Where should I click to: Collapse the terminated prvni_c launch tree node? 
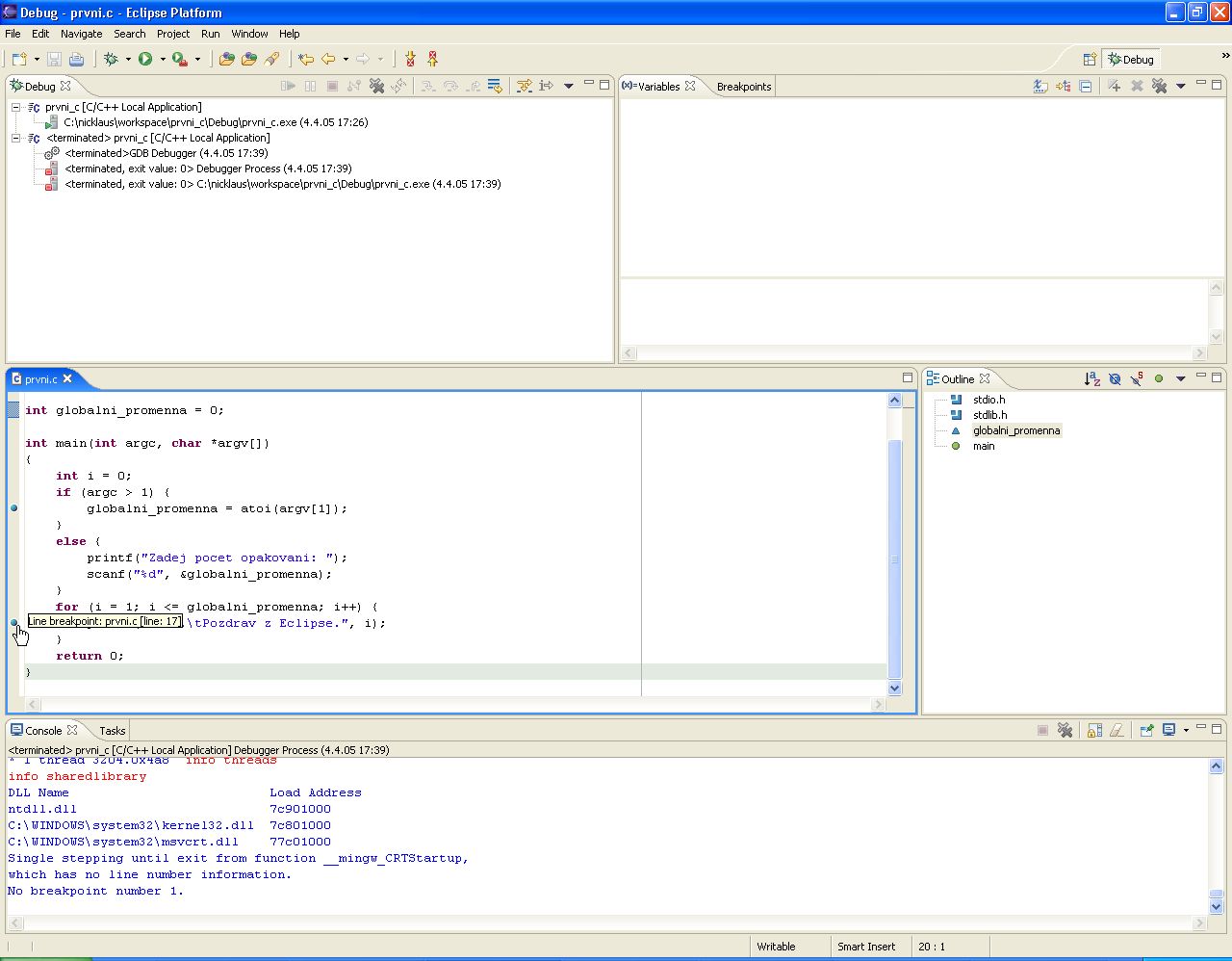[16, 138]
